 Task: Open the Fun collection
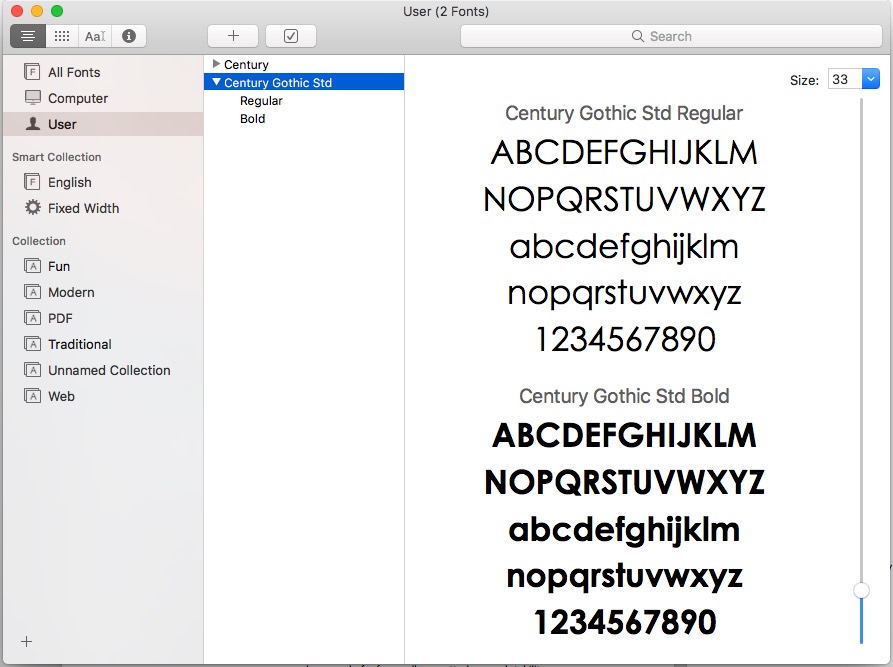pos(103,267)
